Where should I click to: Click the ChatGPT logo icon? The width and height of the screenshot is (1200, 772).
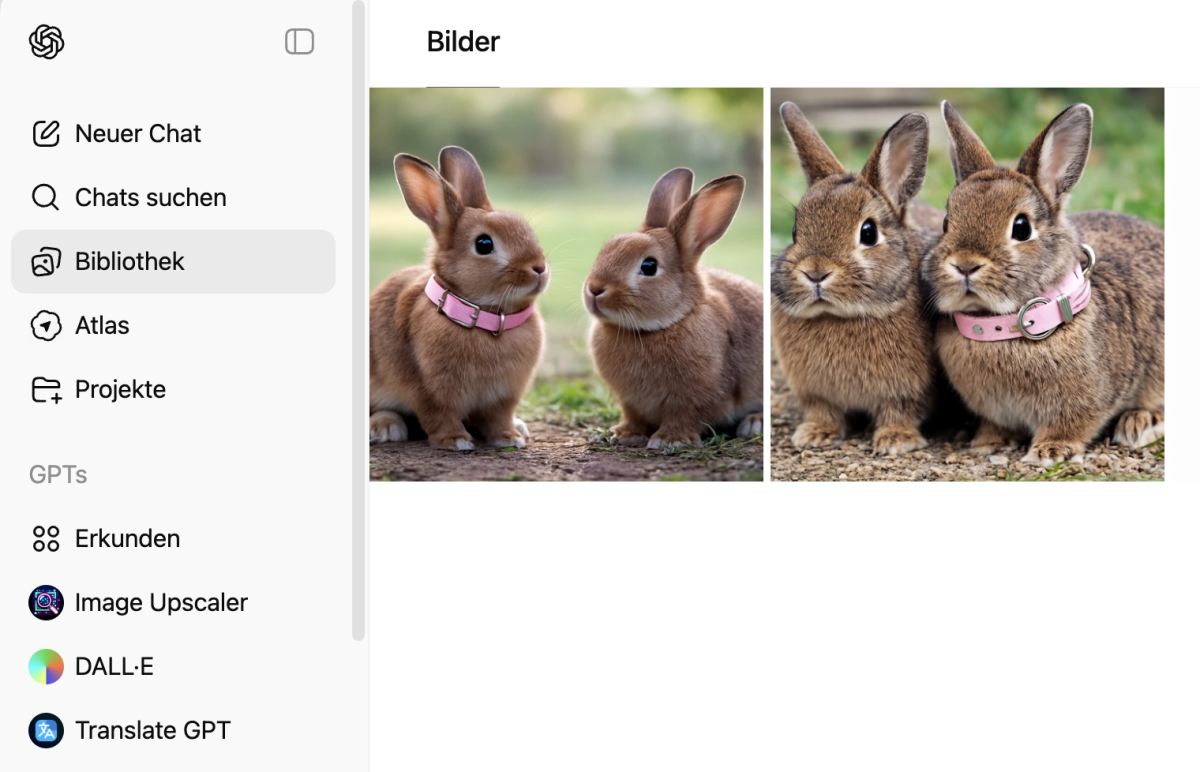[46, 42]
